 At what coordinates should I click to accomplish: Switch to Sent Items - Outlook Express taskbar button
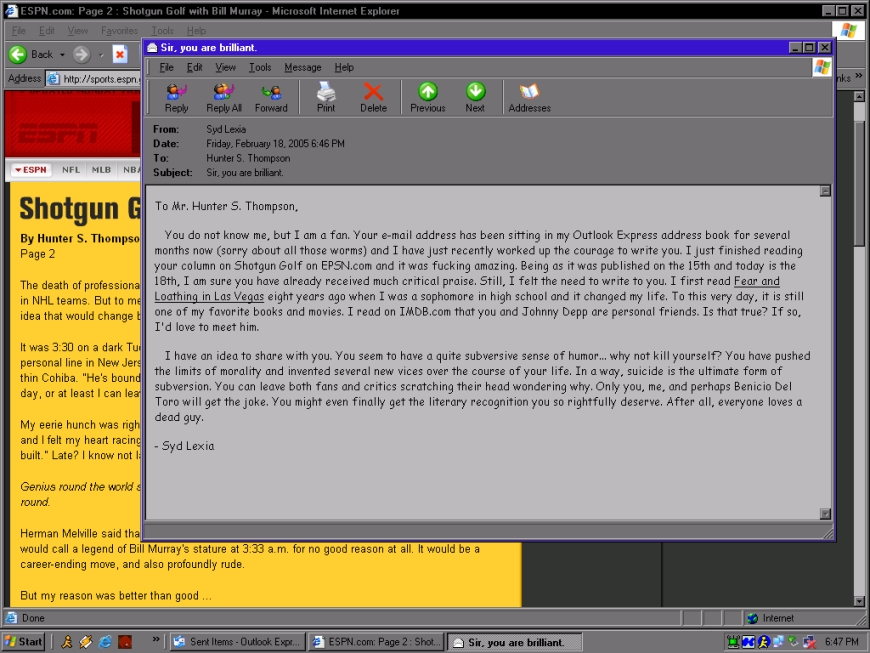tap(237, 642)
